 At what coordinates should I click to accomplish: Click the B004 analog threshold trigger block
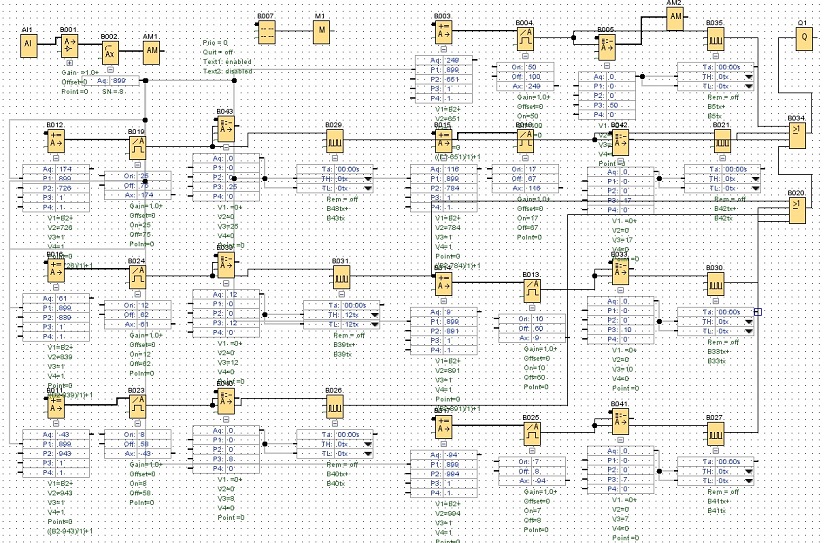[x=525, y=39]
